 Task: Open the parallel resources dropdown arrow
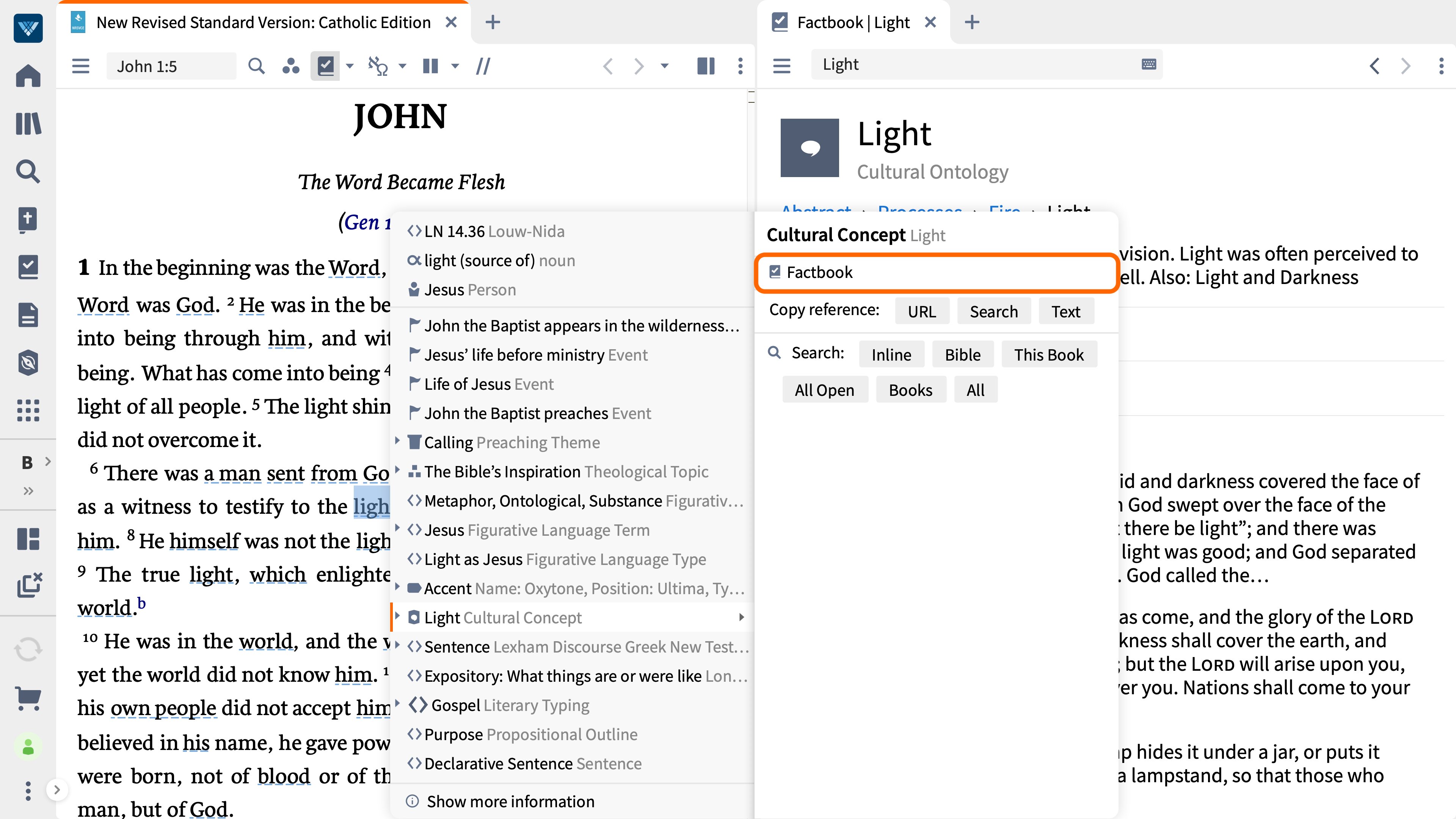tap(455, 66)
